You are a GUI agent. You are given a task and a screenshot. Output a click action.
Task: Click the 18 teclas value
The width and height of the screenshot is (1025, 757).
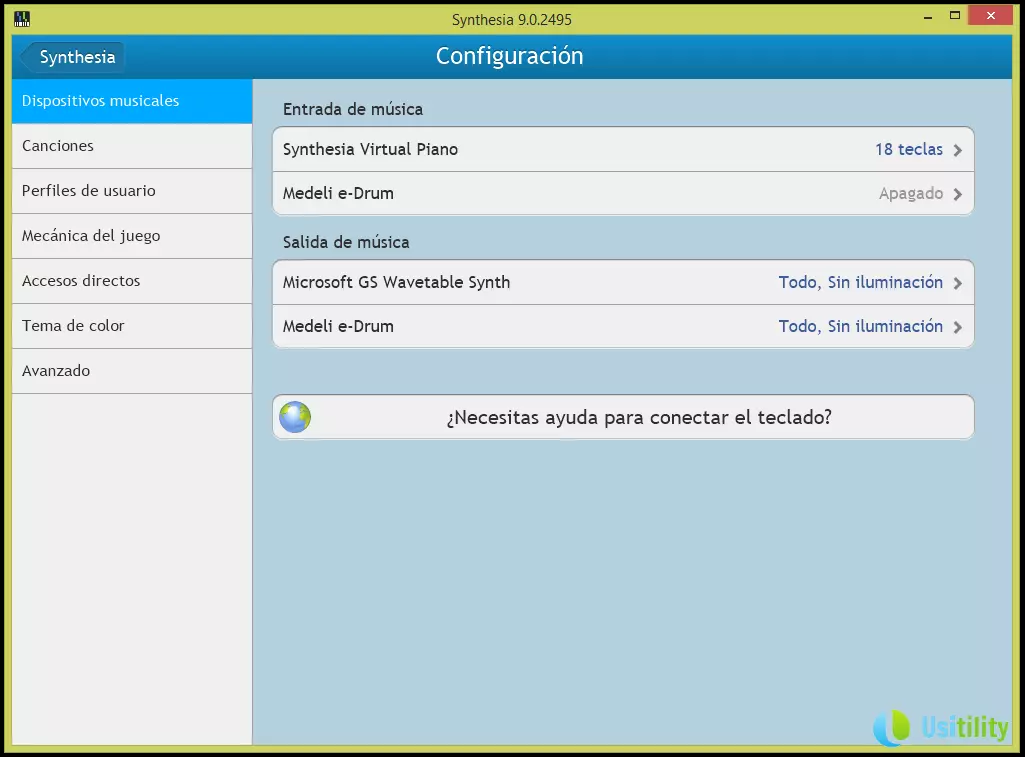[x=908, y=149]
